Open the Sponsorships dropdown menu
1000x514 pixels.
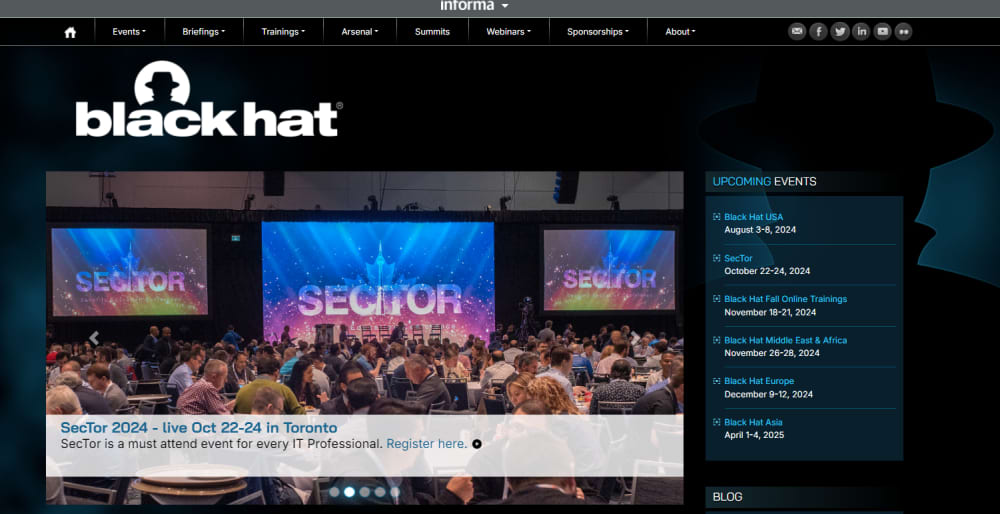tap(598, 31)
